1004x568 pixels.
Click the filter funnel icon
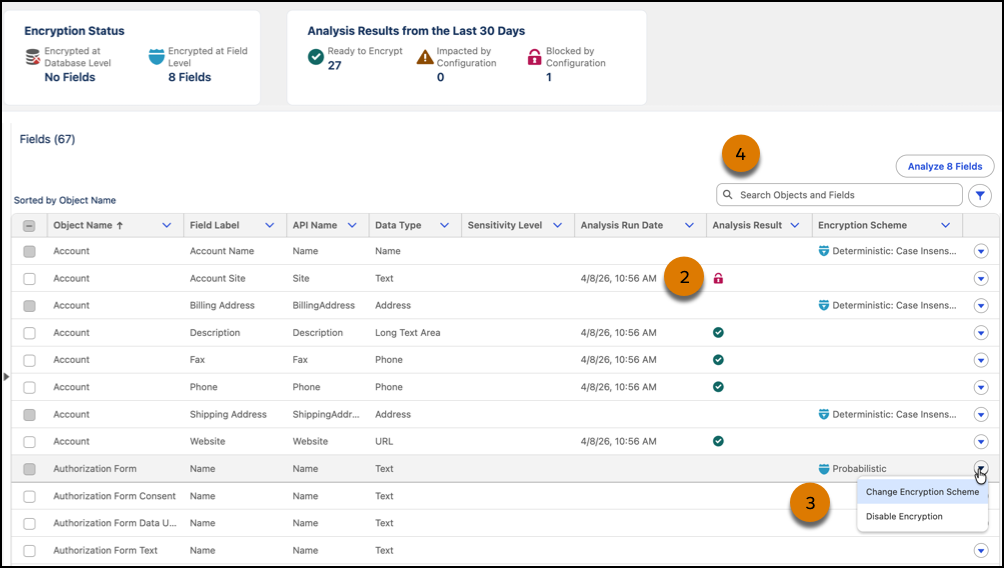tap(980, 195)
